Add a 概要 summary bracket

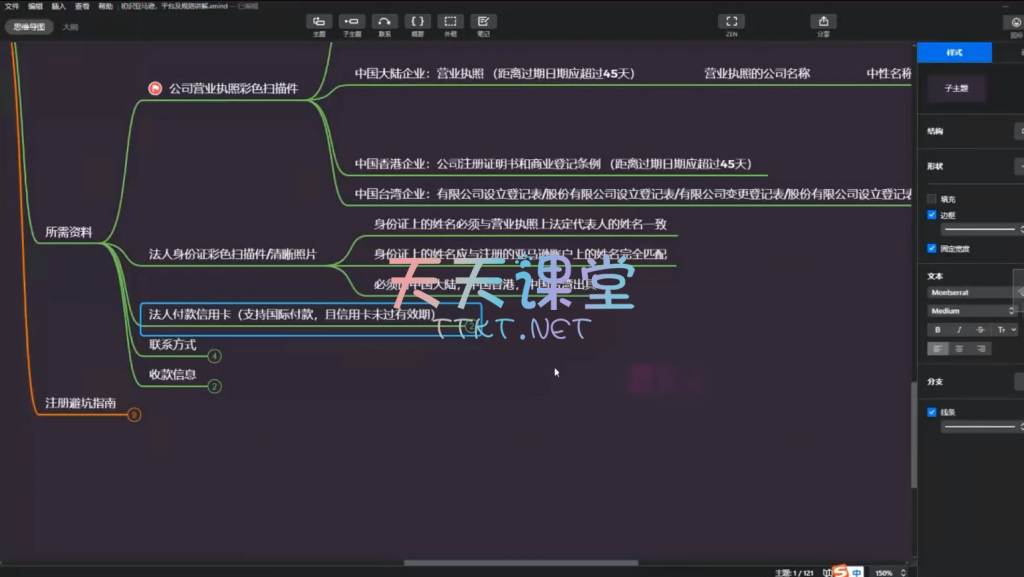pyautogui.click(x=418, y=22)
